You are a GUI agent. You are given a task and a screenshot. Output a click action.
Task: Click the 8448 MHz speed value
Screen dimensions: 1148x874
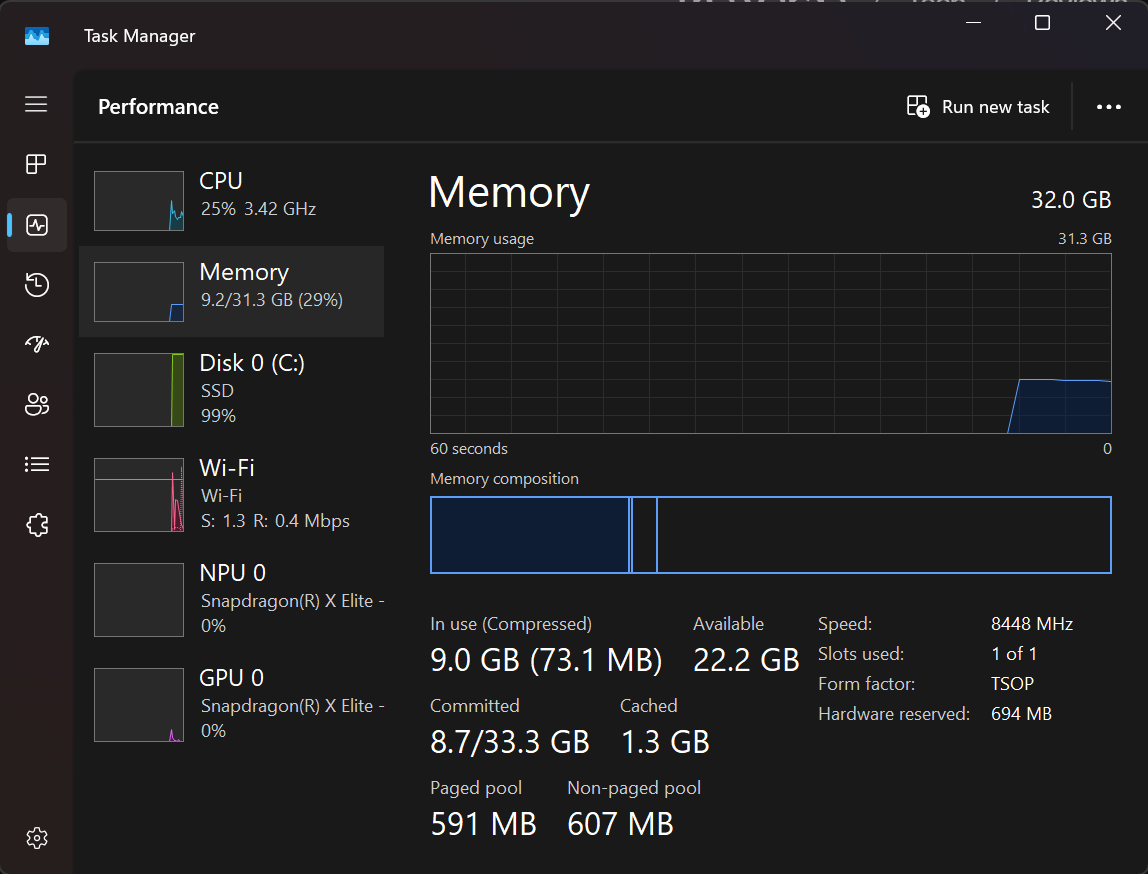(1032, 624)
